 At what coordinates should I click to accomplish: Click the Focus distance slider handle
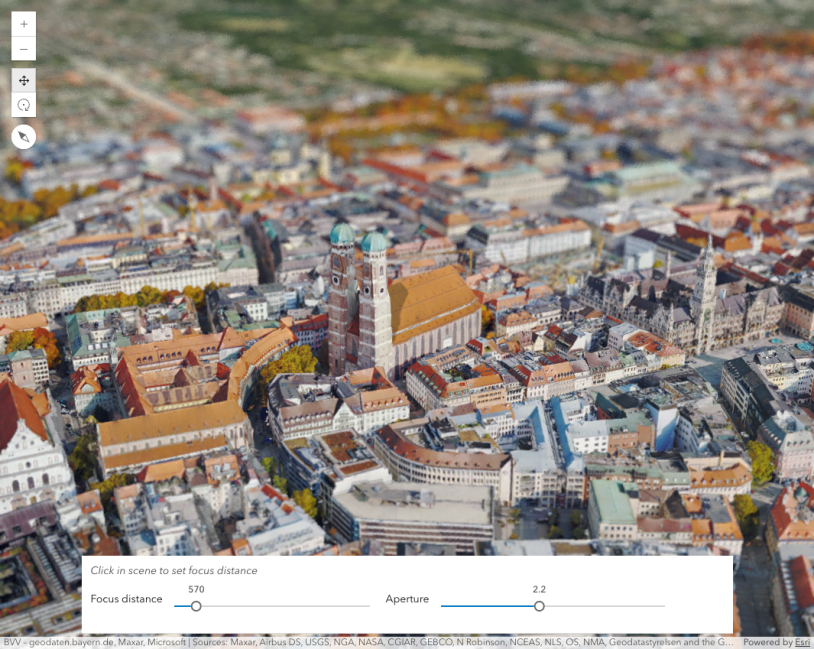click(196, 606)
